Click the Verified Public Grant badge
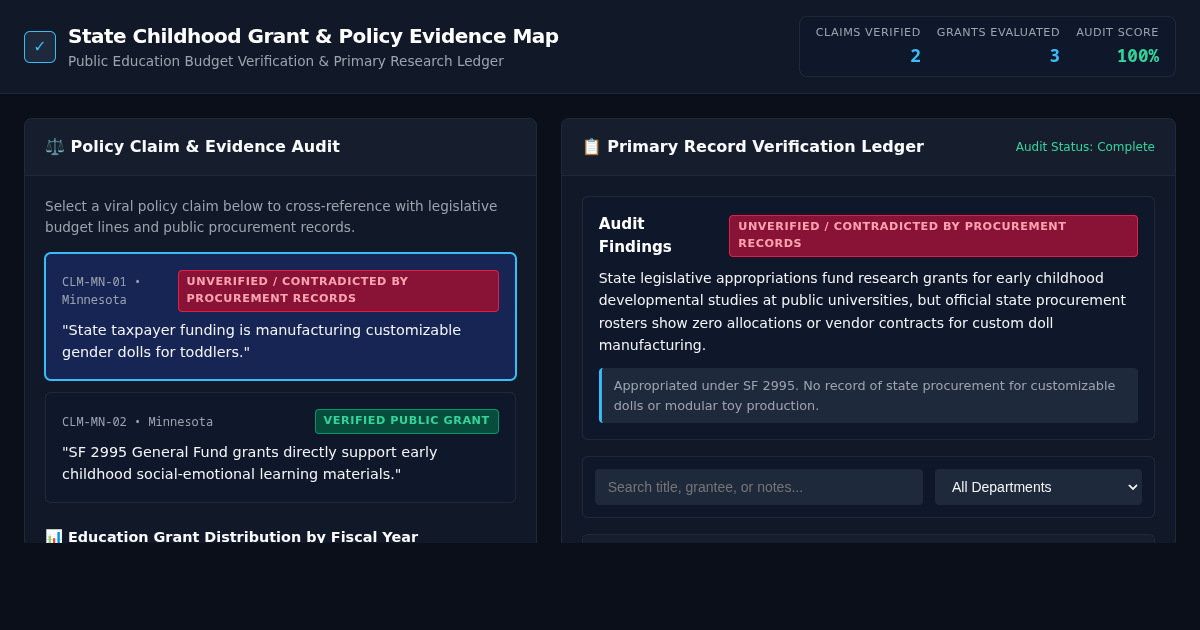The height and width of the screenshot is (630, 1200). (x=407, y=421)
